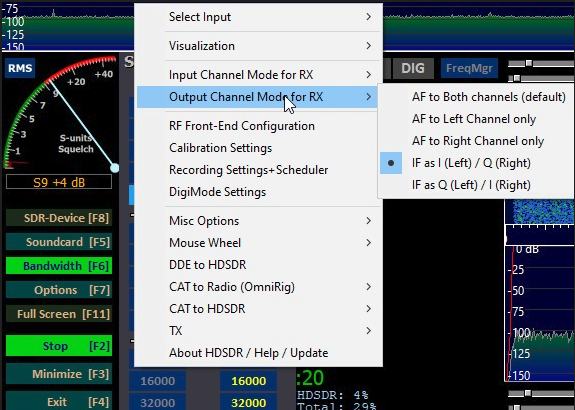Open SDR-Device settings [F8]
Screen dimensions: 575x410
click(59, 218)
